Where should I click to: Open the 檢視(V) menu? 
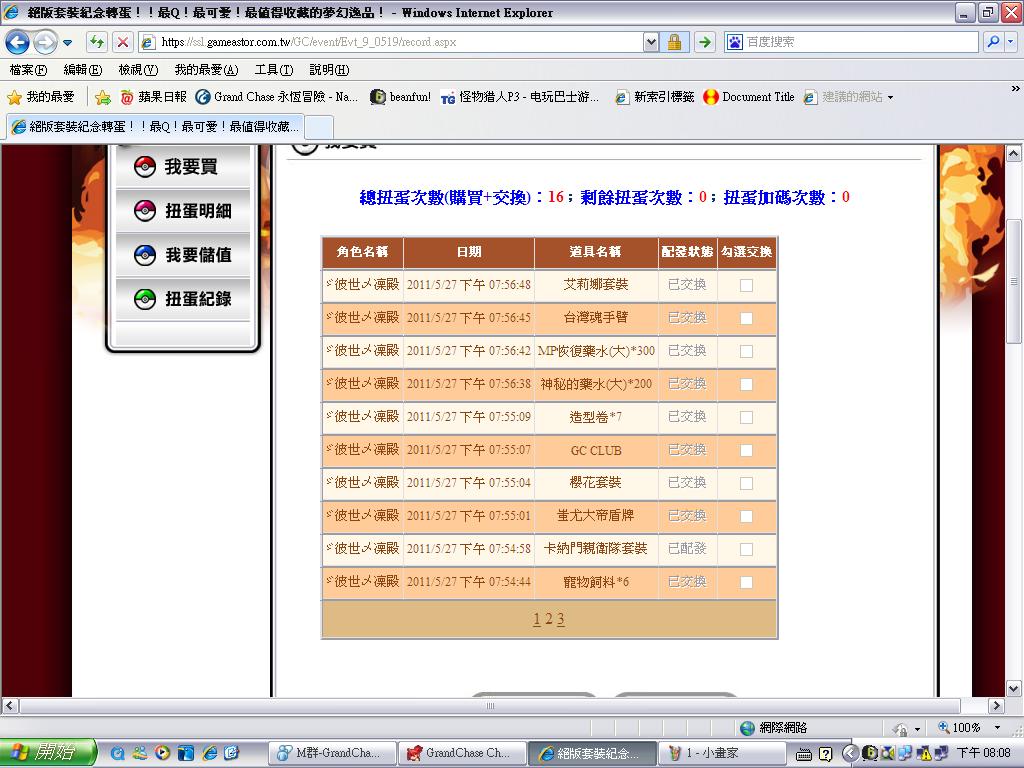click(138, 70)
